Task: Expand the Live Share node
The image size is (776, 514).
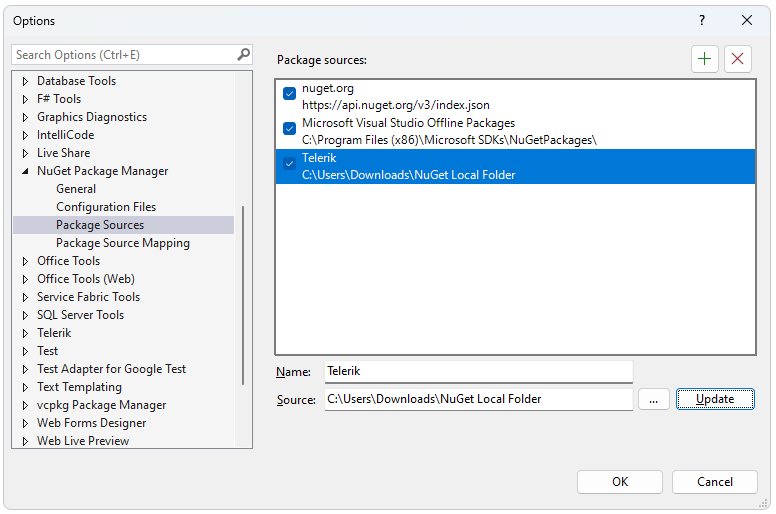Action: (25, 153)
